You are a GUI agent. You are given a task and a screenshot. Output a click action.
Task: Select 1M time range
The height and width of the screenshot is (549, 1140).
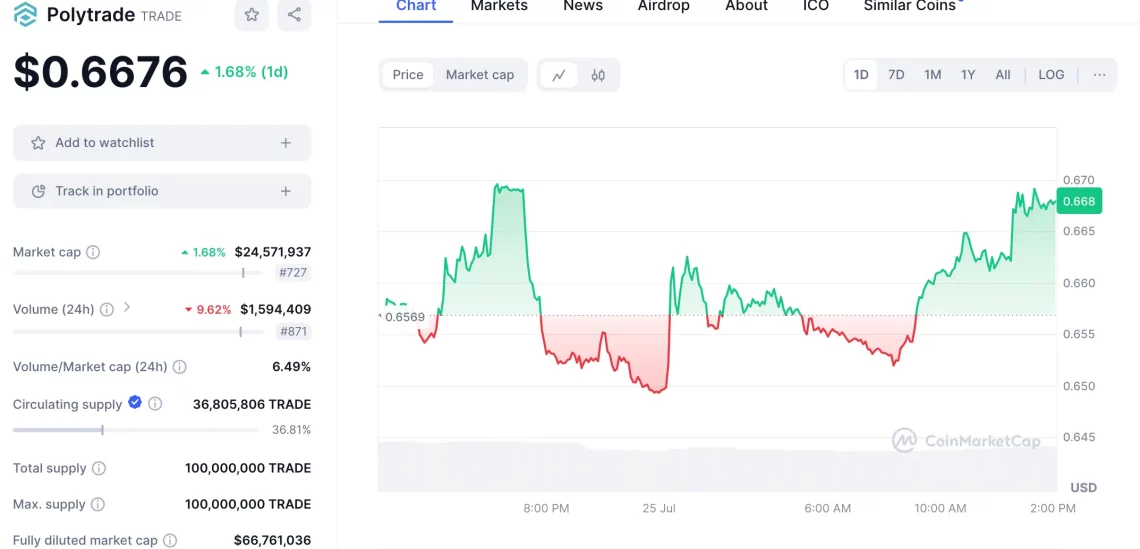tap(933, 75)
